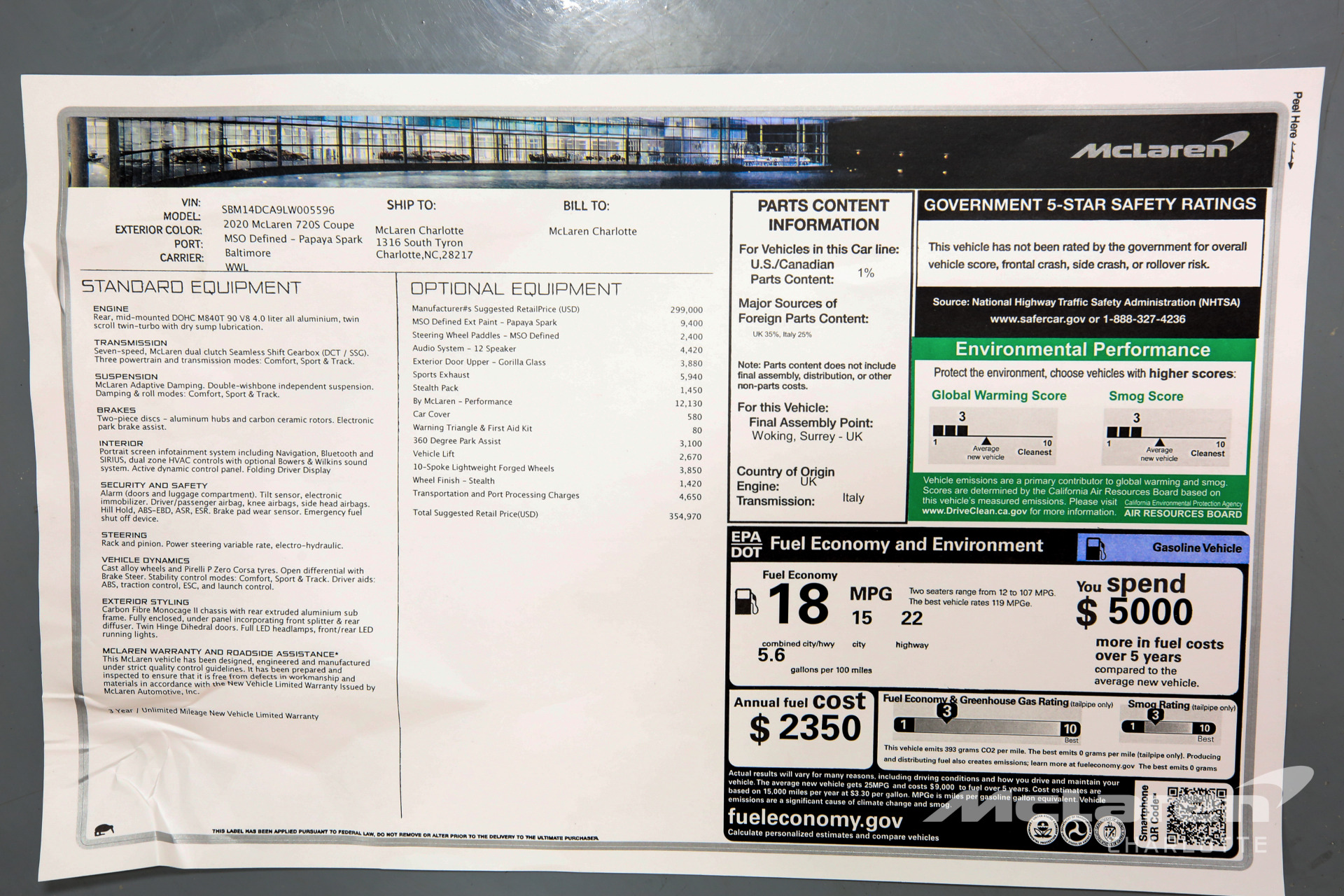
Task: Select the 18 combined MPG figure
Action: (799, 605)
